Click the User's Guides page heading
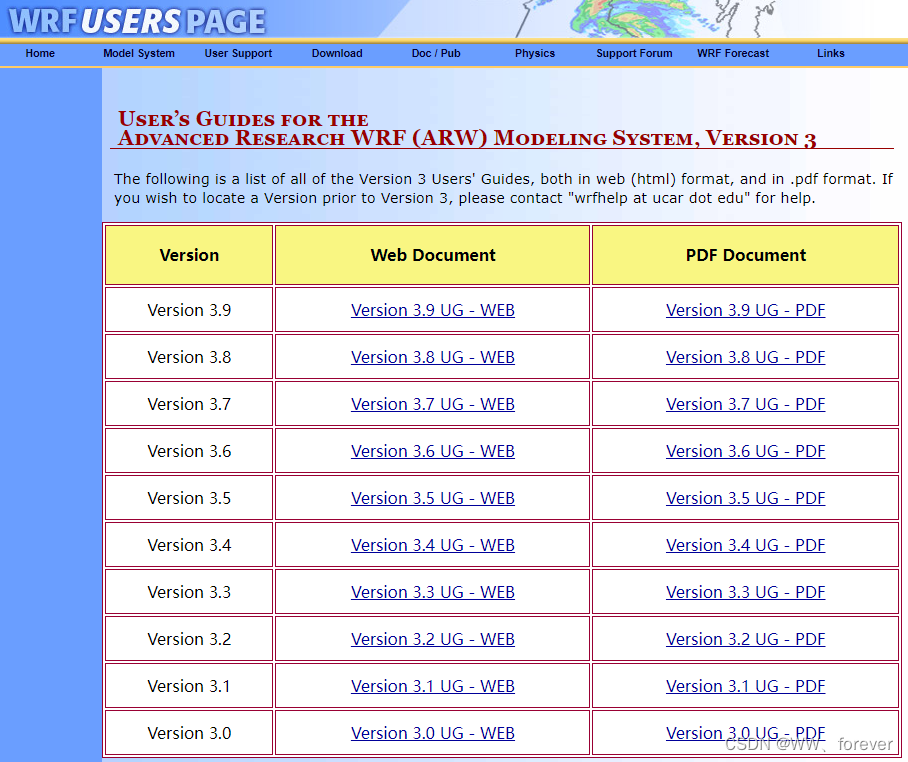 click(467, 129)
